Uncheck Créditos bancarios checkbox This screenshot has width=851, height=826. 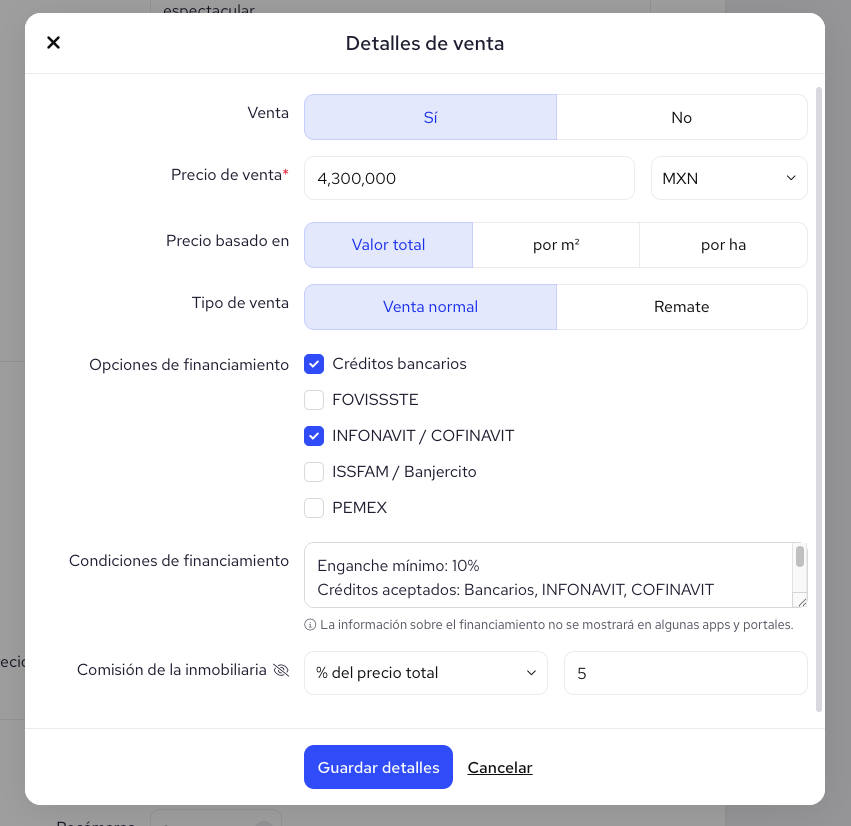pyautogui.click(x=314, y=364)
